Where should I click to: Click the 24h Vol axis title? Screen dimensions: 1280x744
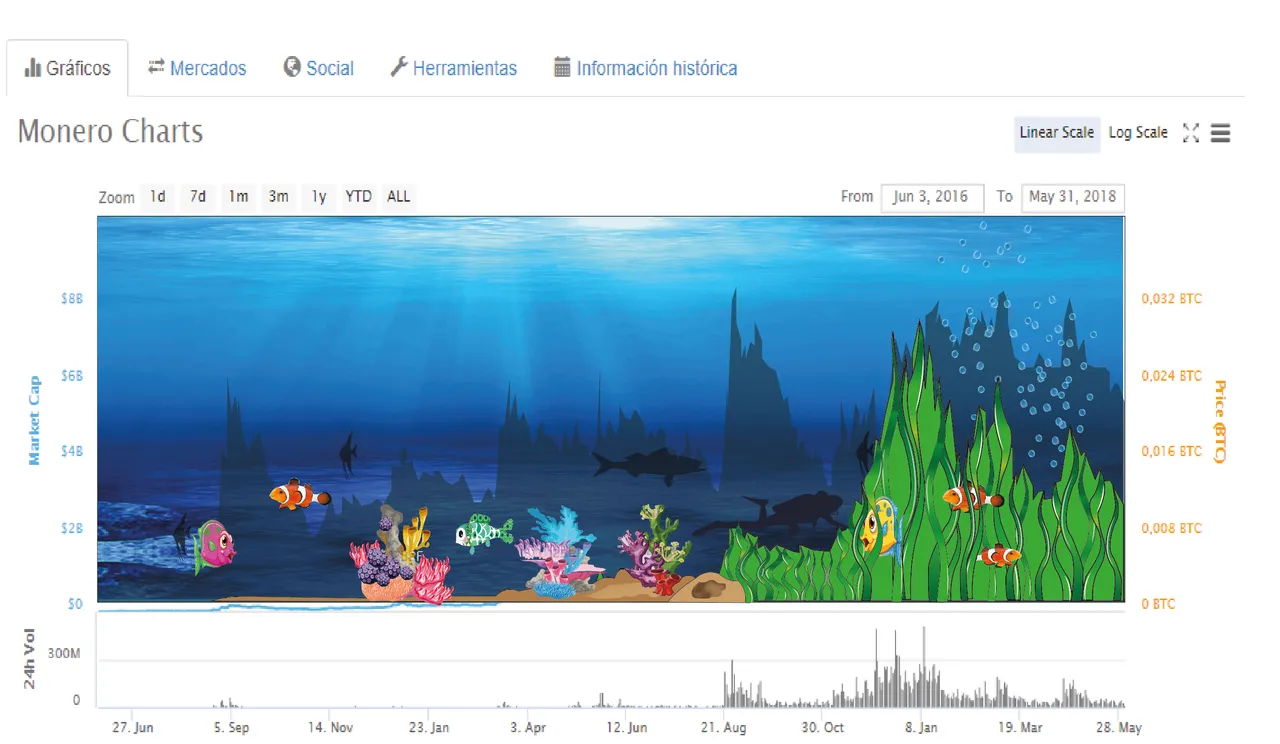click(x=30, y=658)
